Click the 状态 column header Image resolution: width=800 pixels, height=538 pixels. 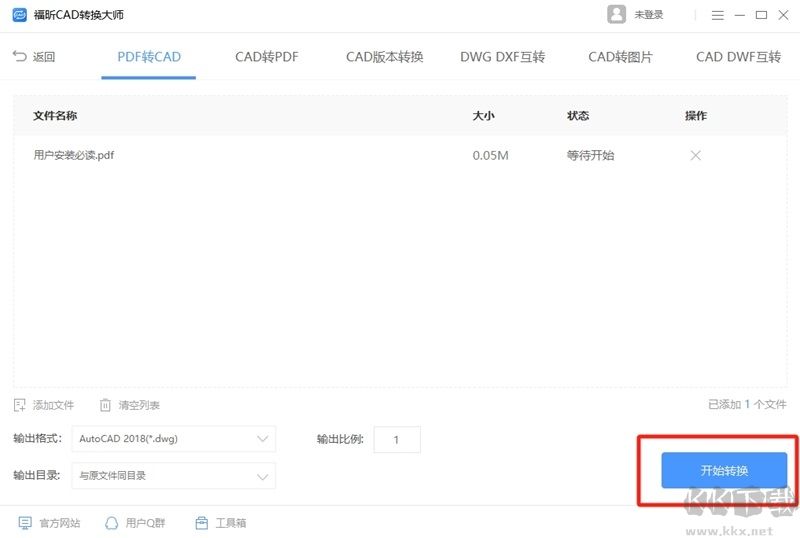coord(578,116)
